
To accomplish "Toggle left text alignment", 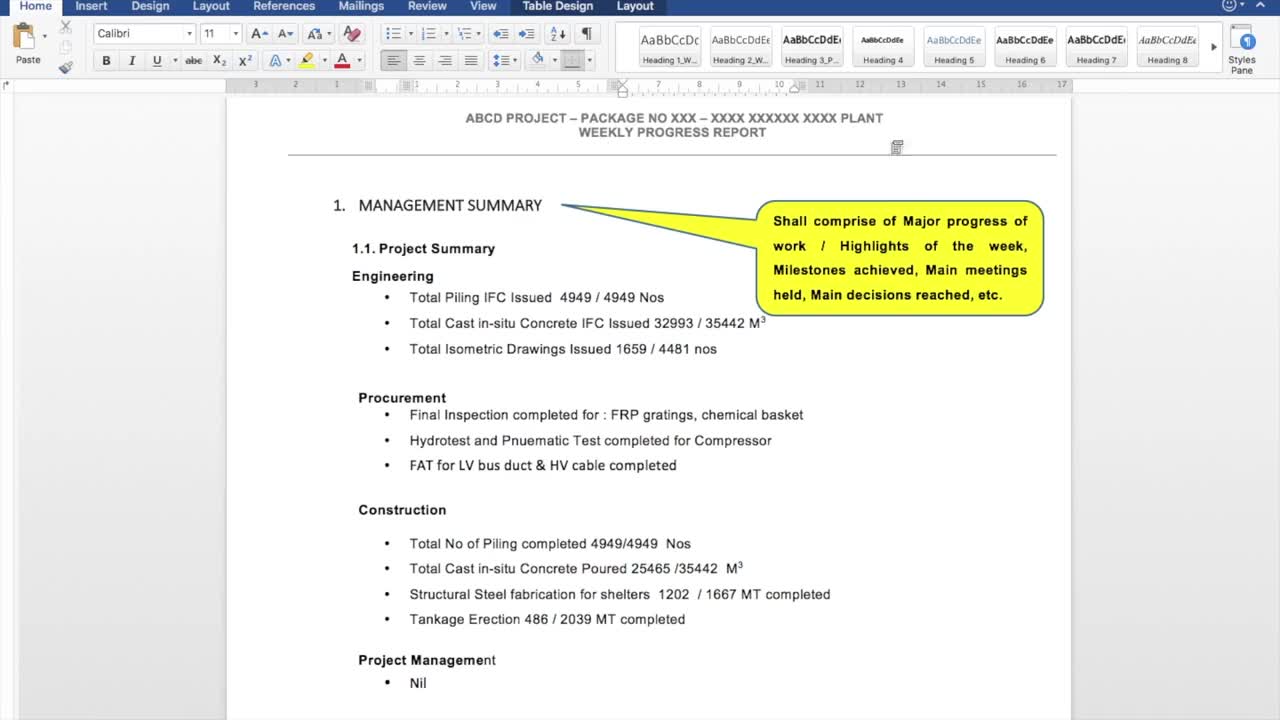I will click(x=393, y=61).
